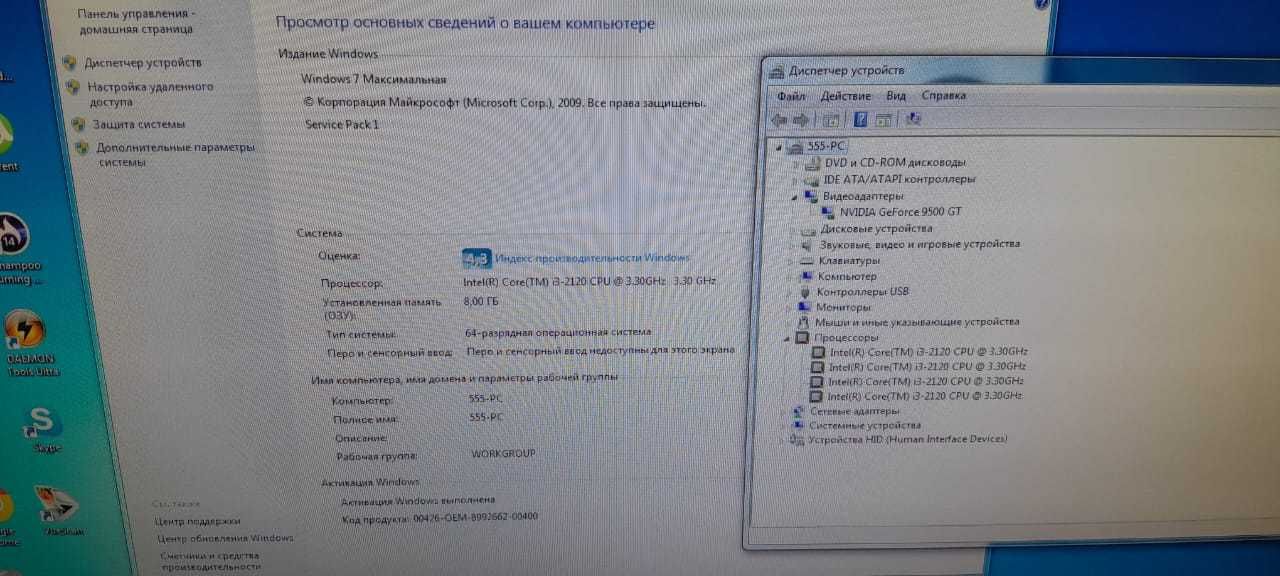Click the shield icon beside Защита системы

click(x=78, y=124)
